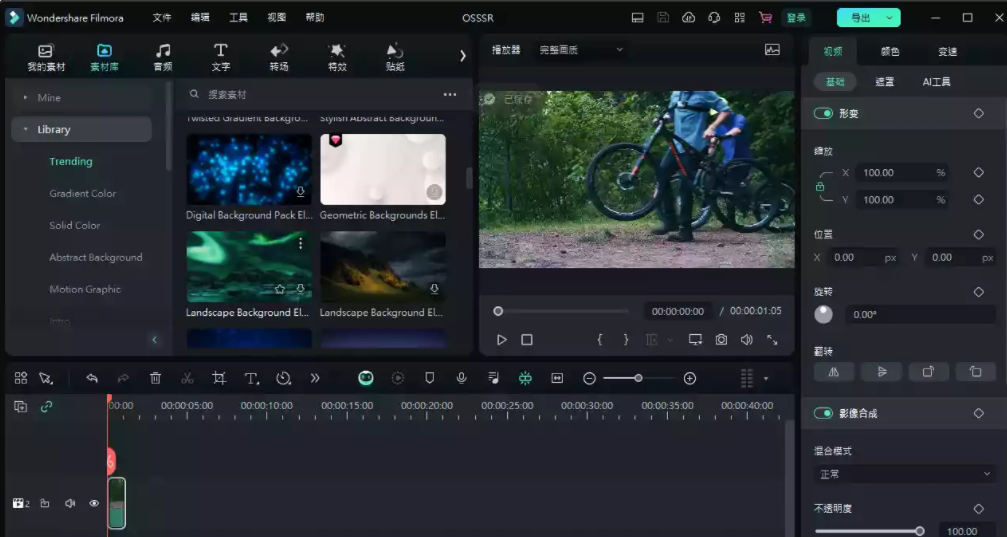Screen dimensions: 1007x537
Task: Expand the Mine tree item
Action: point(26,98)
